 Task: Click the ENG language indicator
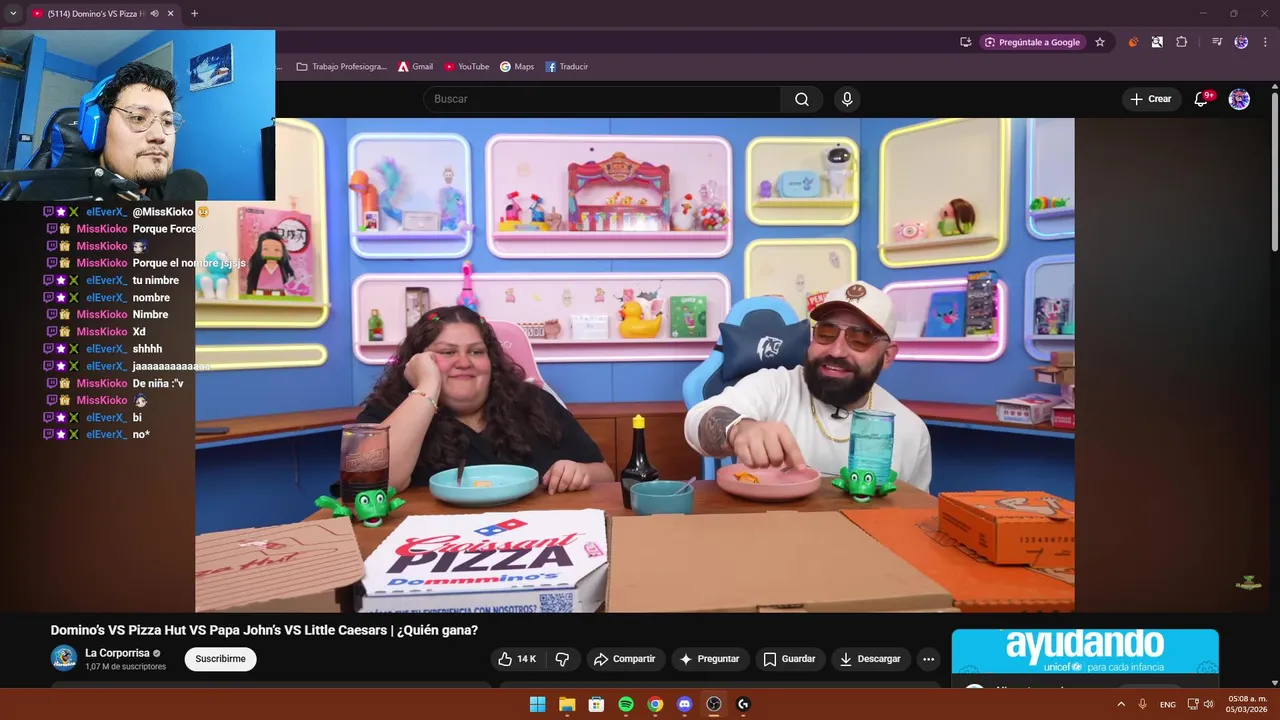click(x=1168, y=704)
